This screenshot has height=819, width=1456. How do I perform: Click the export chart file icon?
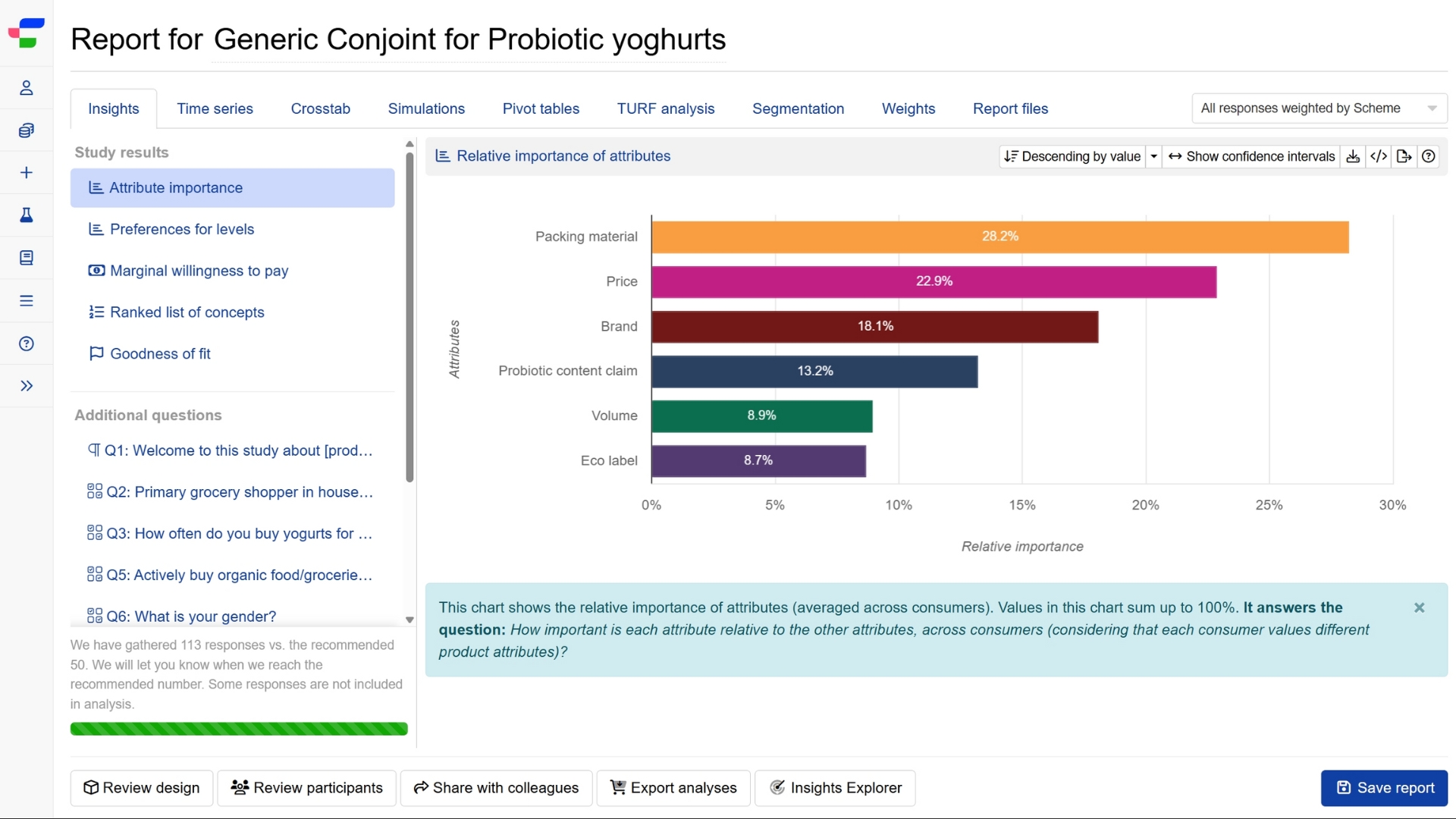tap(1404, 156)
